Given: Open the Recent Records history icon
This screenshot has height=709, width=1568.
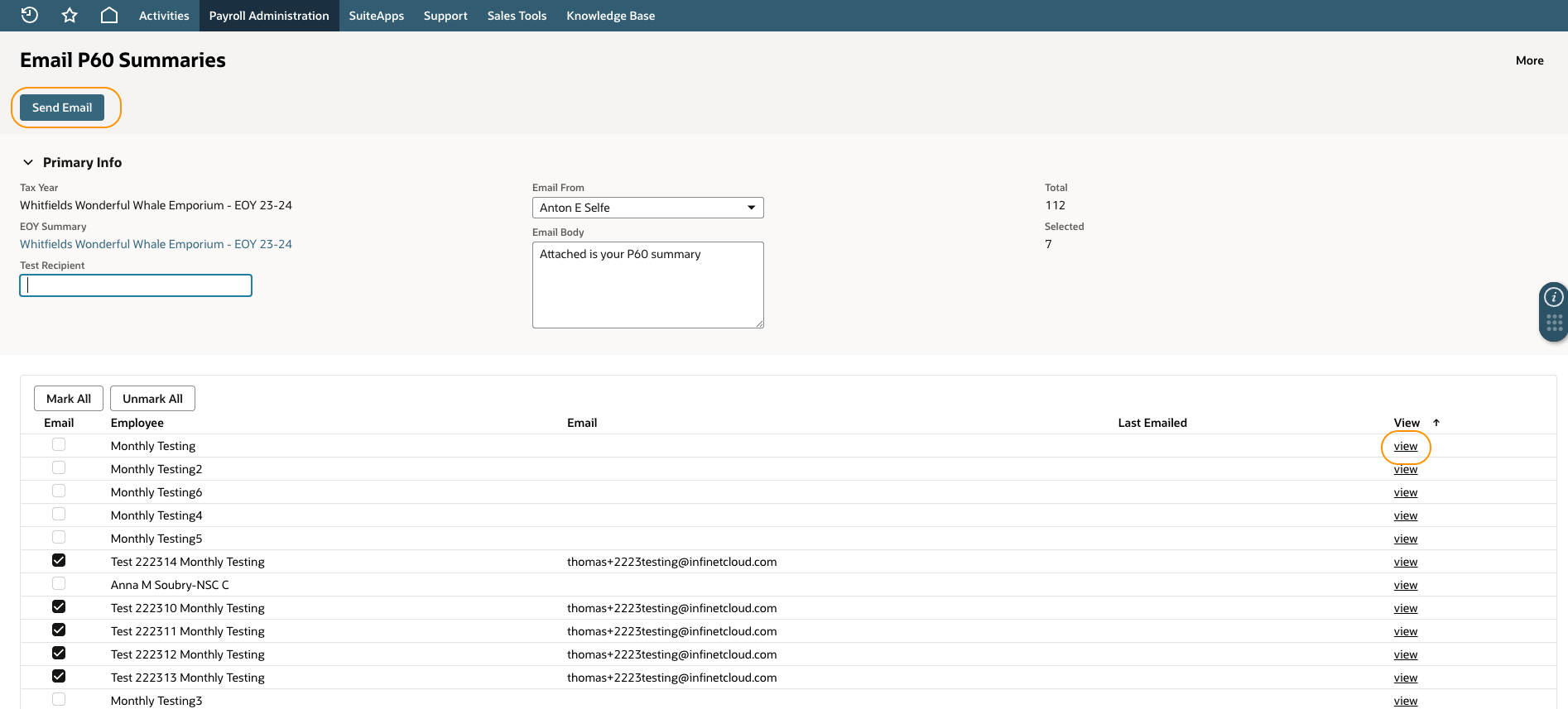Looking at the screenshot, I should [30, 15].
